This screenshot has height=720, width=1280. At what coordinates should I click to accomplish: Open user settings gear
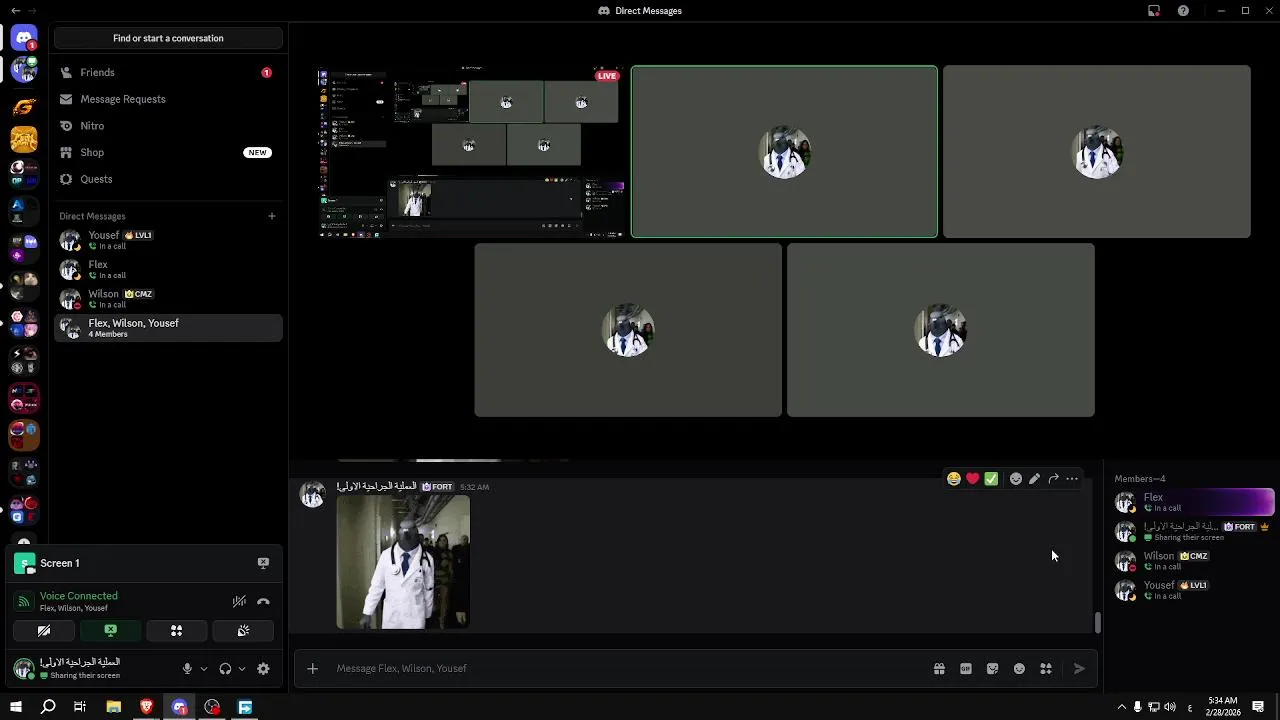coord(263,669)
